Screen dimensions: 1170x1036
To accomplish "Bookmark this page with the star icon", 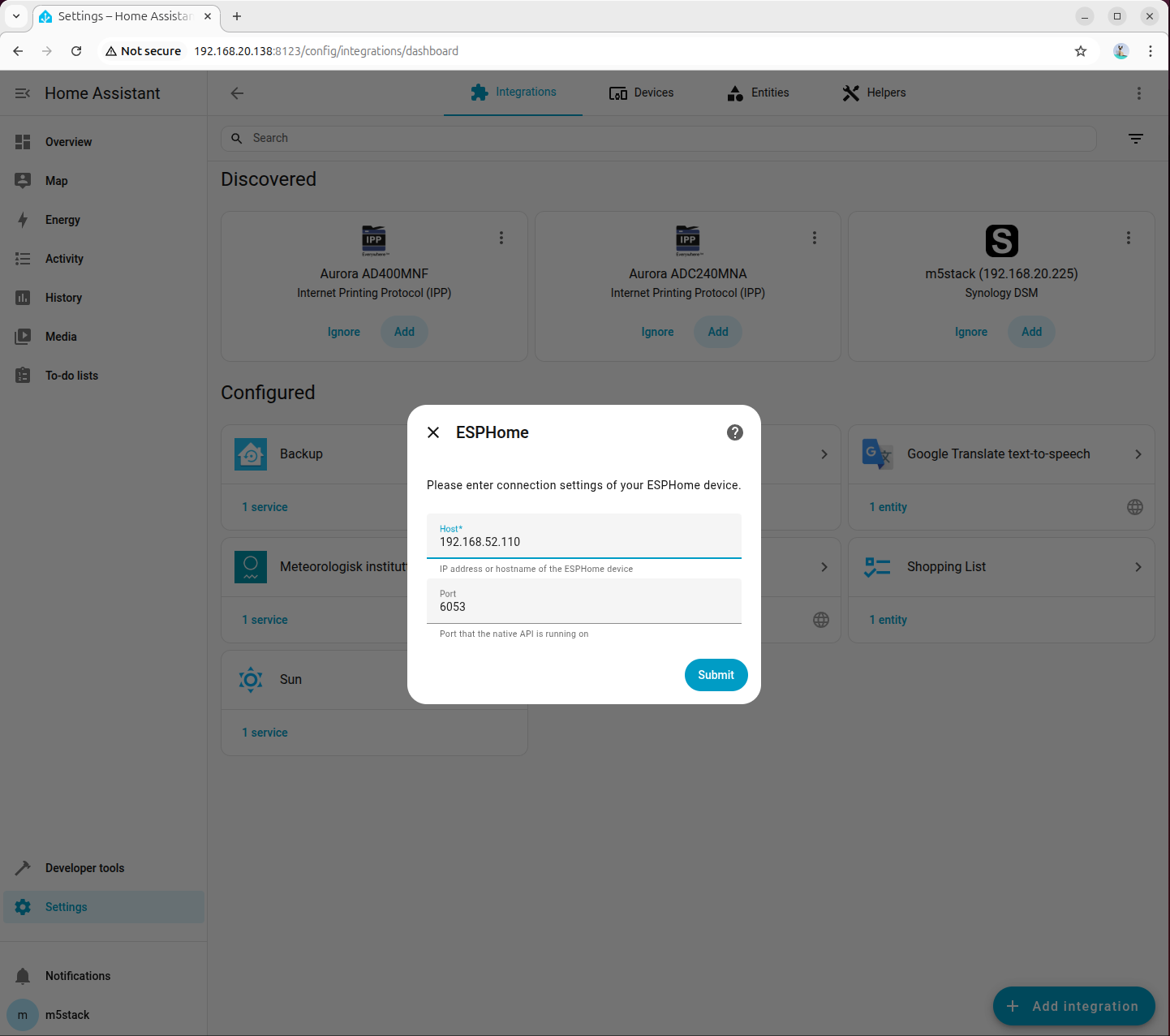I will click(1081, 51).
